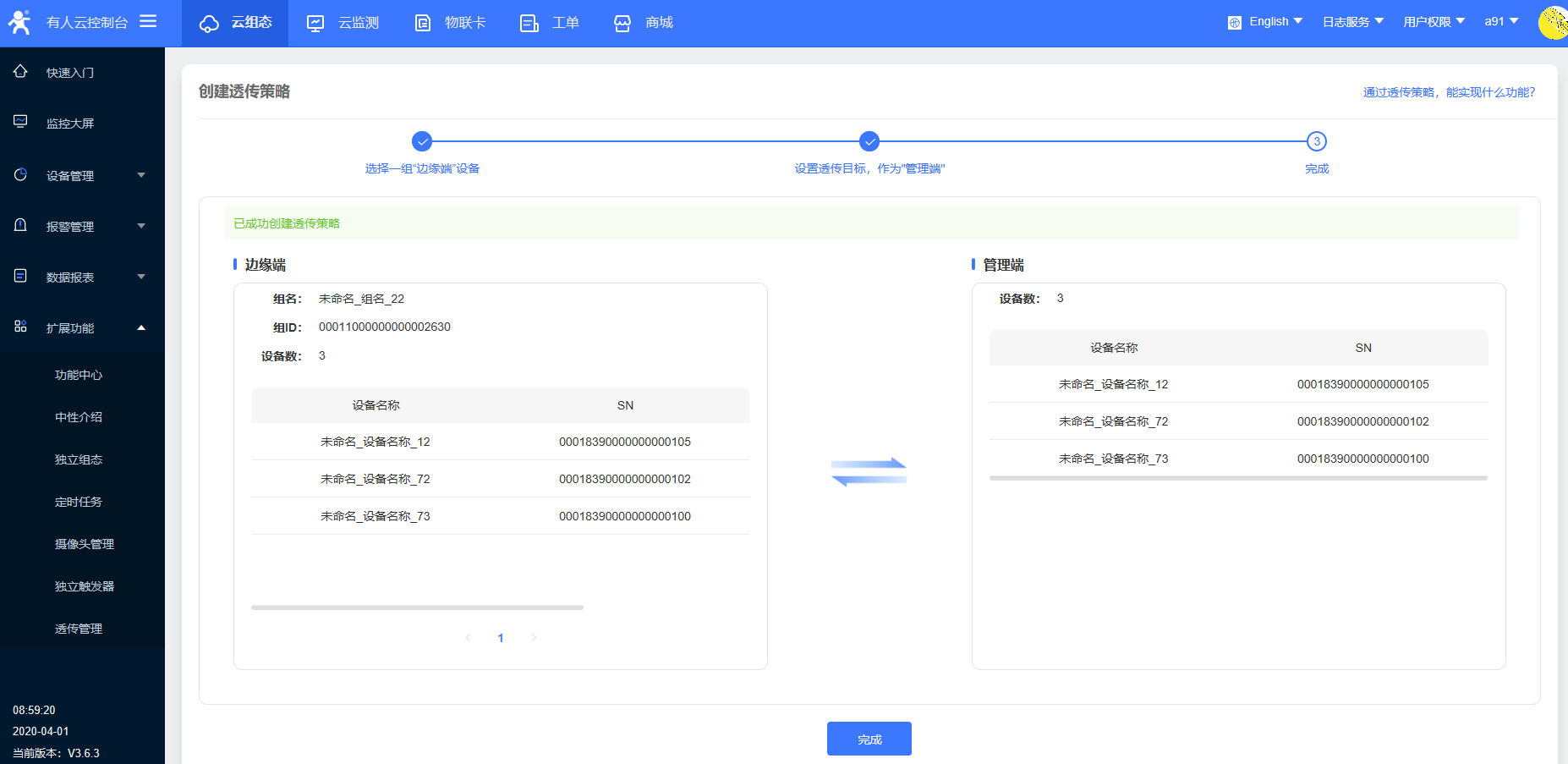This screenshot has width=1568, height=764.
Task: Toggle the sidebar hamburger menu
Action: (x=148, y=21)
